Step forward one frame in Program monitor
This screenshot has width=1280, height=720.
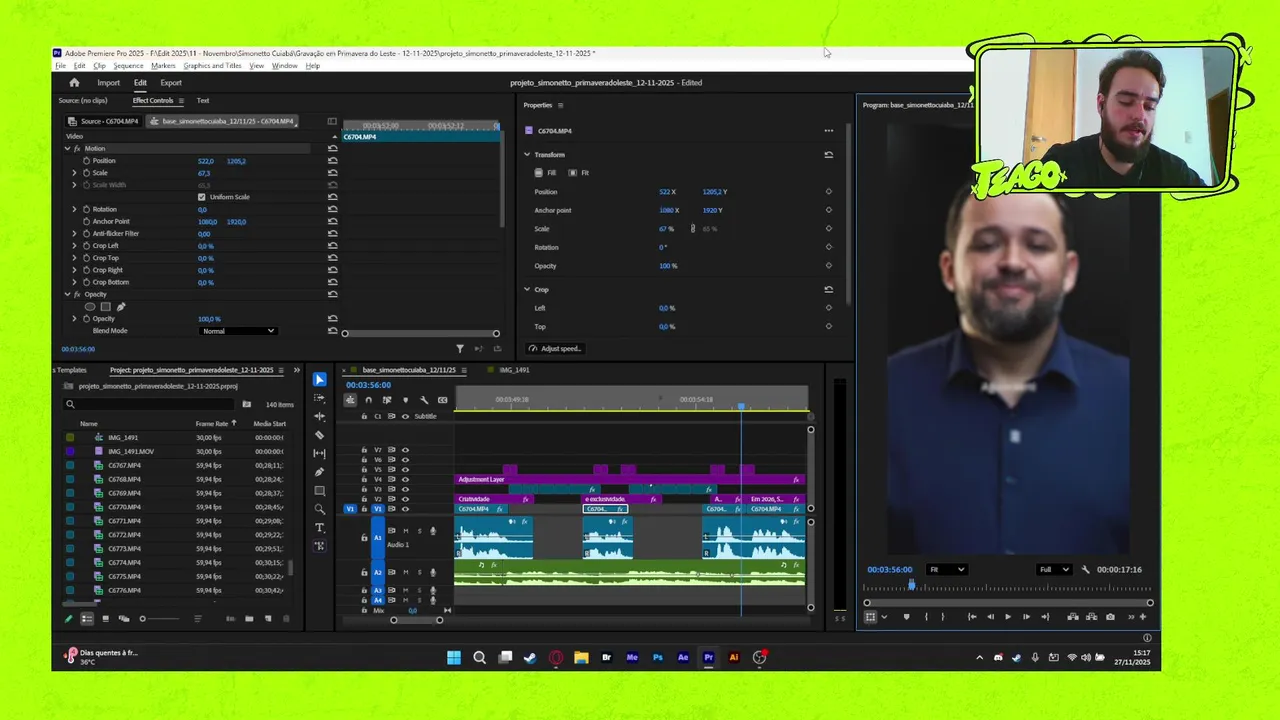point(1026,617)
